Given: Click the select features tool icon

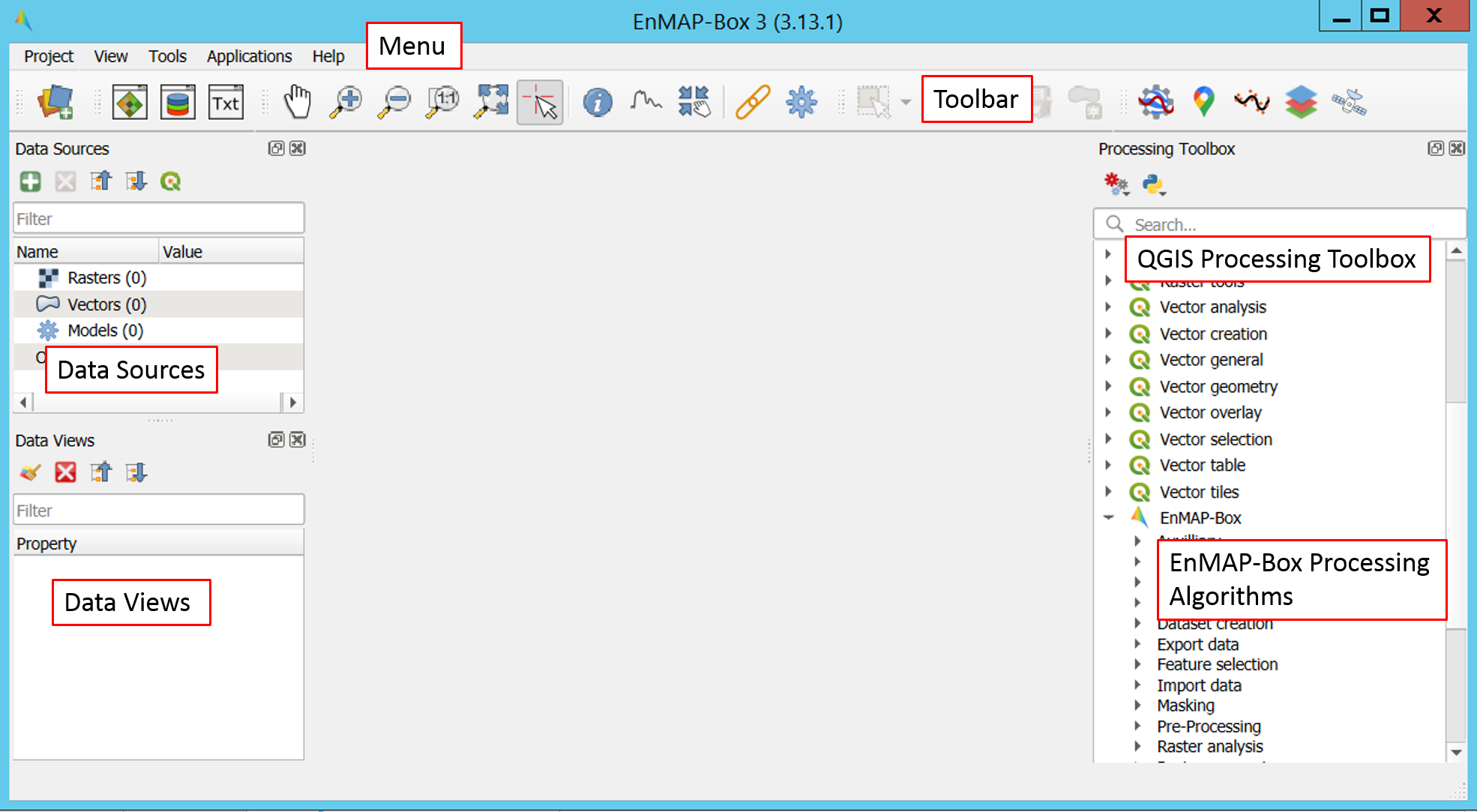Looking at the screenshot, I should (x=873, y=102).
